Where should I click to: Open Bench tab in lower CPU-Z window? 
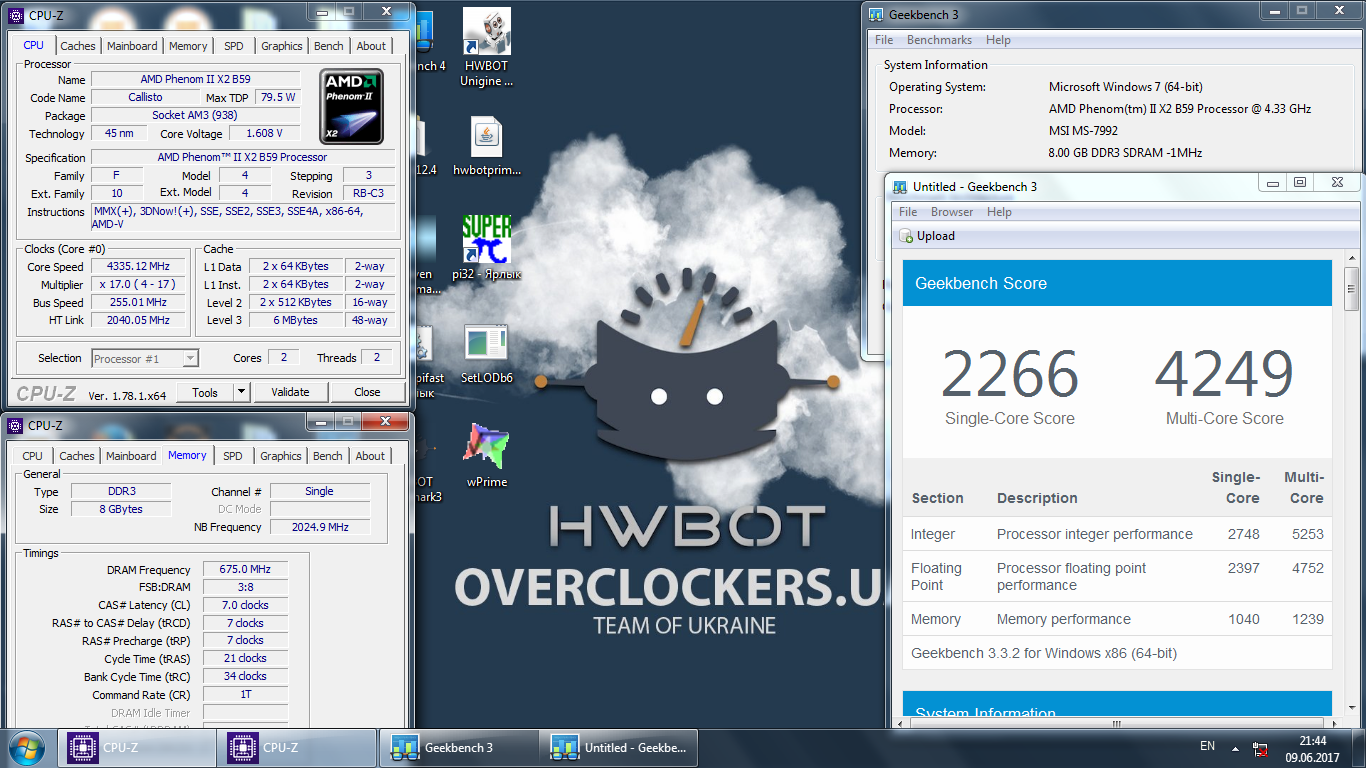[x=328, y=456]
